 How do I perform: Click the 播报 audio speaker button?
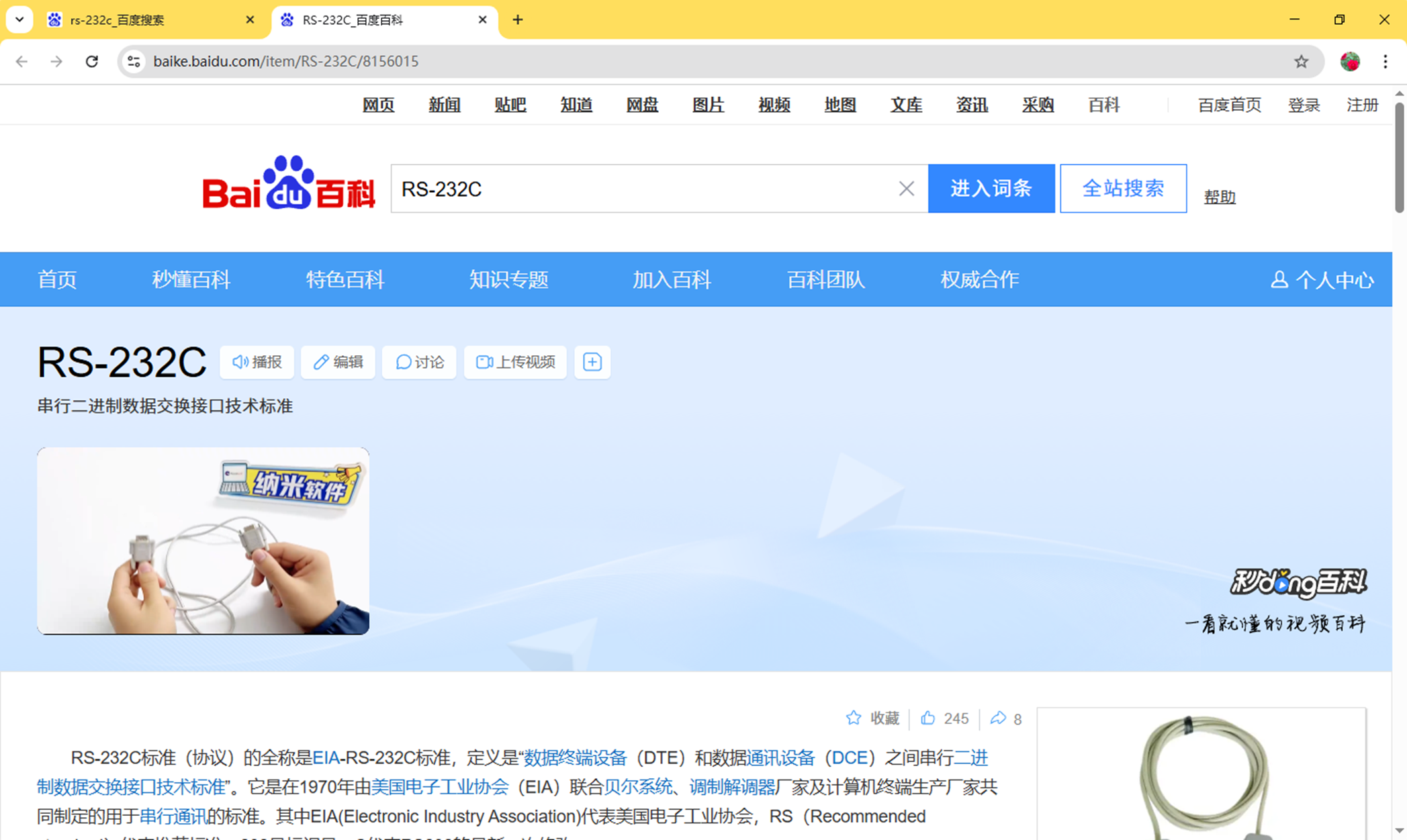click(257, 363)
